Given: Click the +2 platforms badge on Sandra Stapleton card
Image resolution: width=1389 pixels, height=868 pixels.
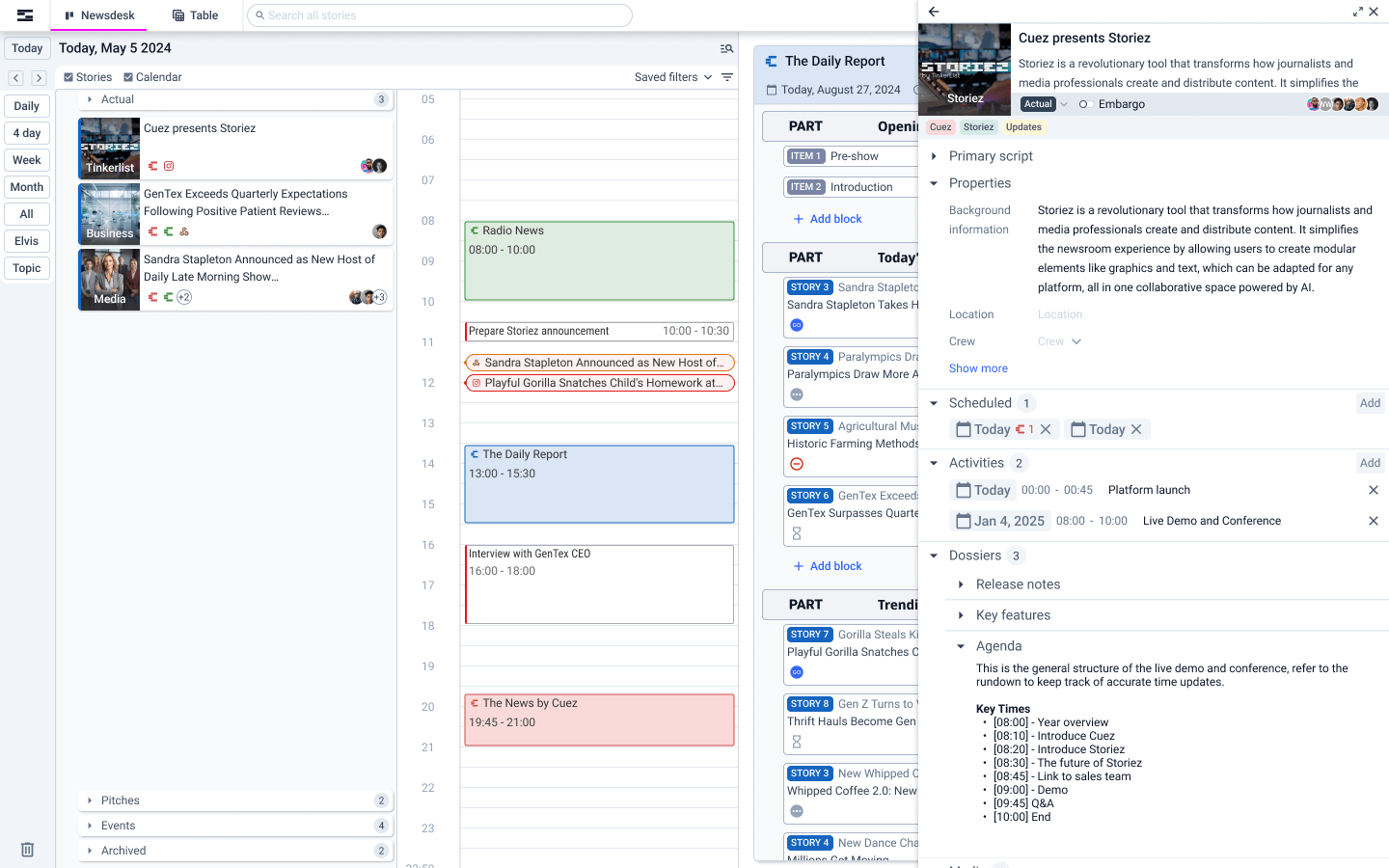Looking at the screenshot, I should [x=184, y=297].
